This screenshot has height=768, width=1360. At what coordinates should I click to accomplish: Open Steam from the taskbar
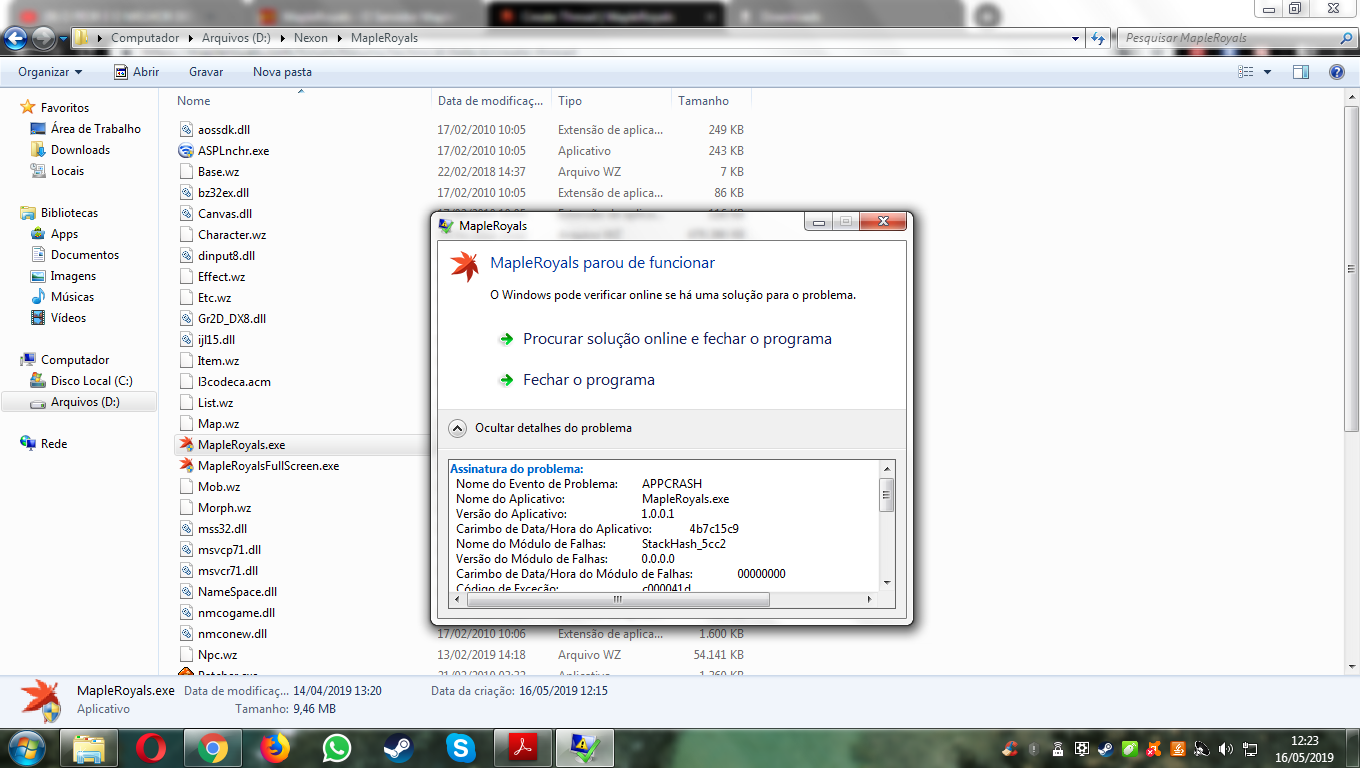pyautogui.click(x=398, y=748)
